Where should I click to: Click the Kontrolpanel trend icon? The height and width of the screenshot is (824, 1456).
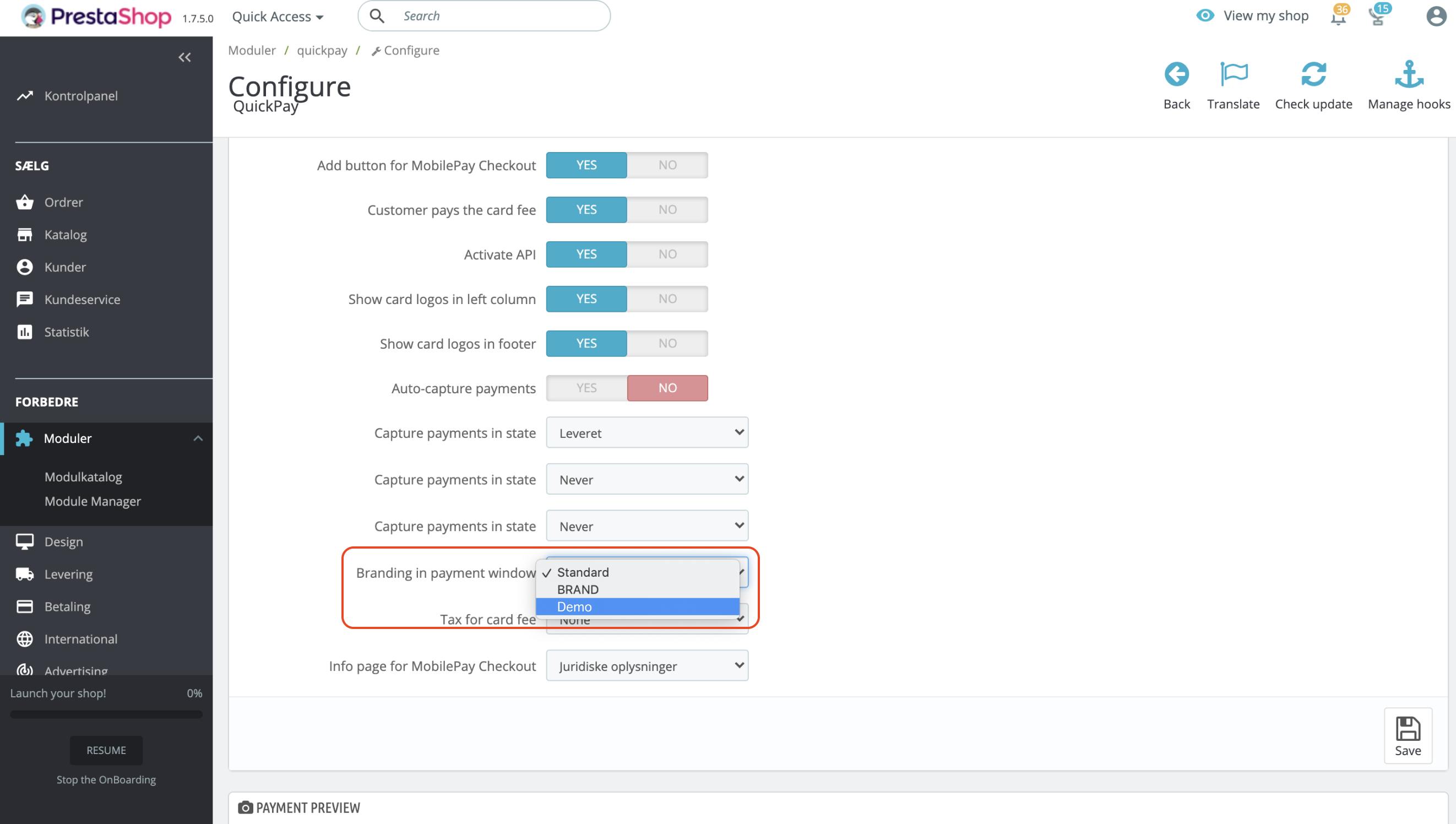point(25,96)
